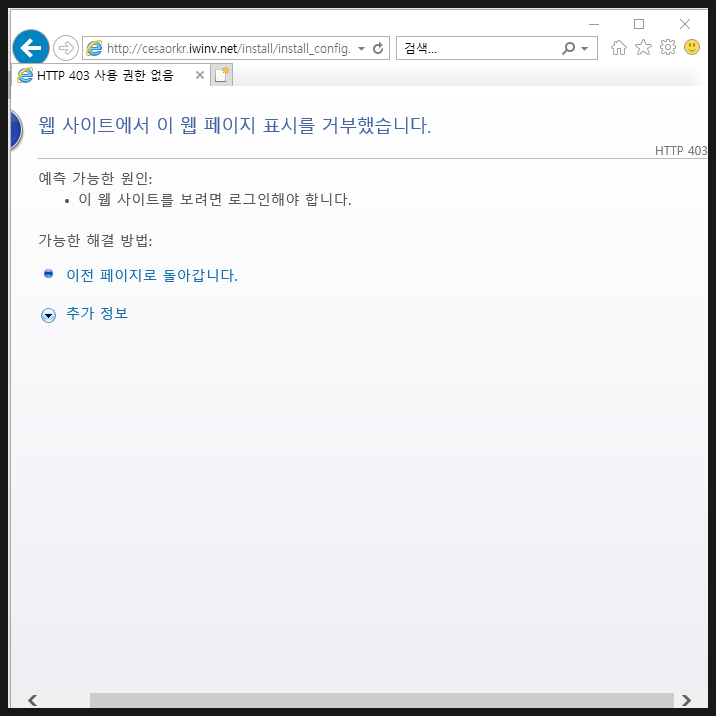Open the search provider dropdown arrow
This screenshot has height=716, width=716.
(584, 48)
